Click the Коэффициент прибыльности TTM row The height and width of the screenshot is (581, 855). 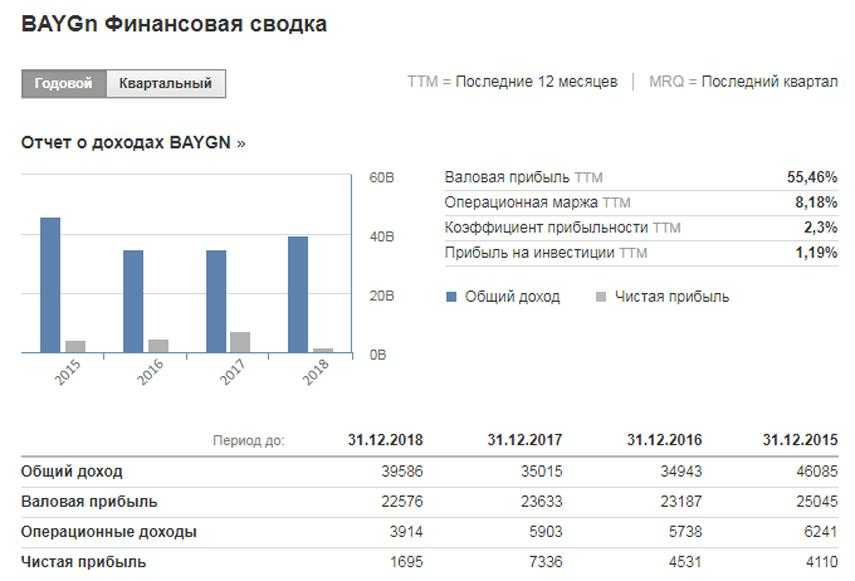(x=640, y=228)
